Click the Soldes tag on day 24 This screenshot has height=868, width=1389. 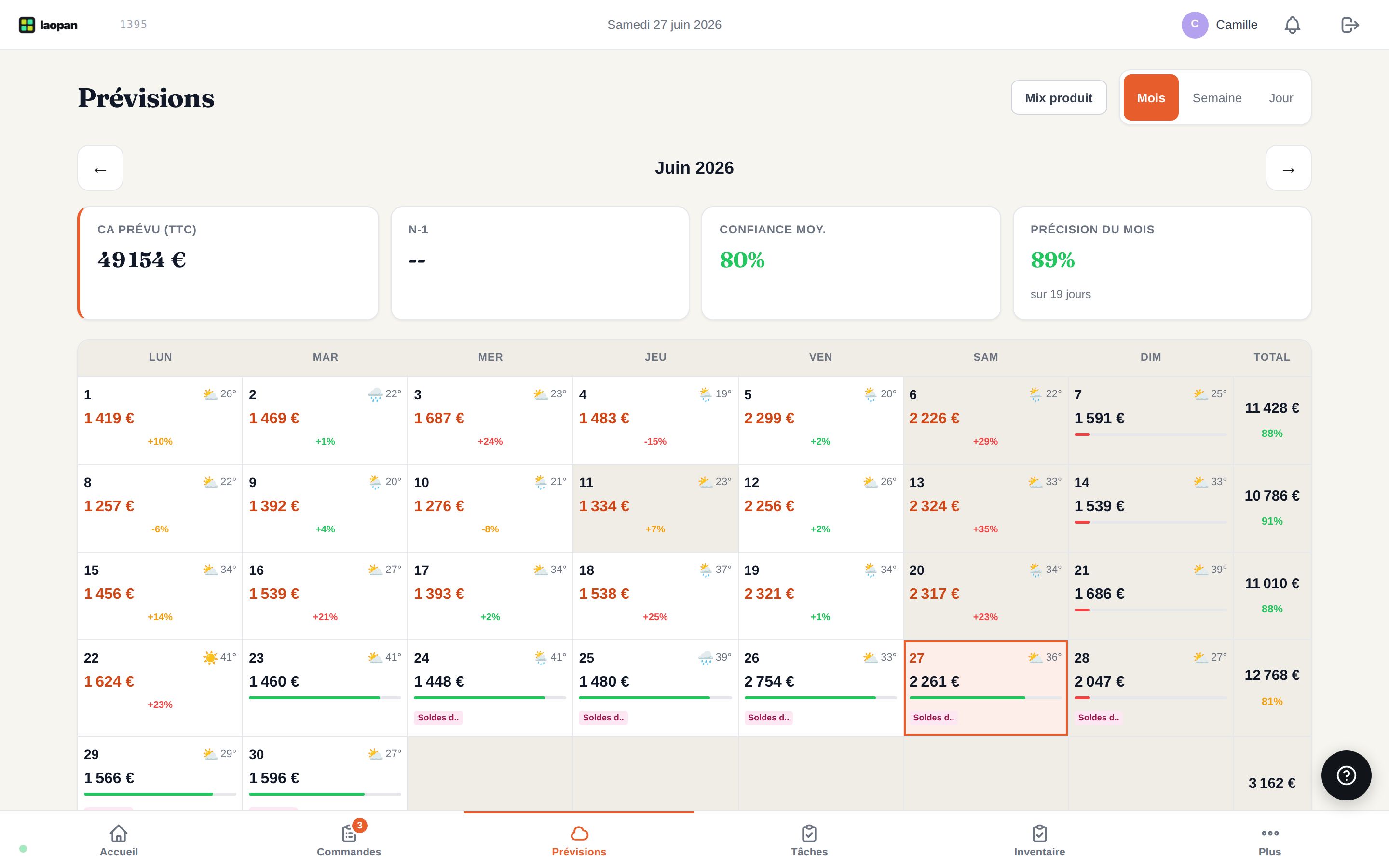click(x=438, y=718)
